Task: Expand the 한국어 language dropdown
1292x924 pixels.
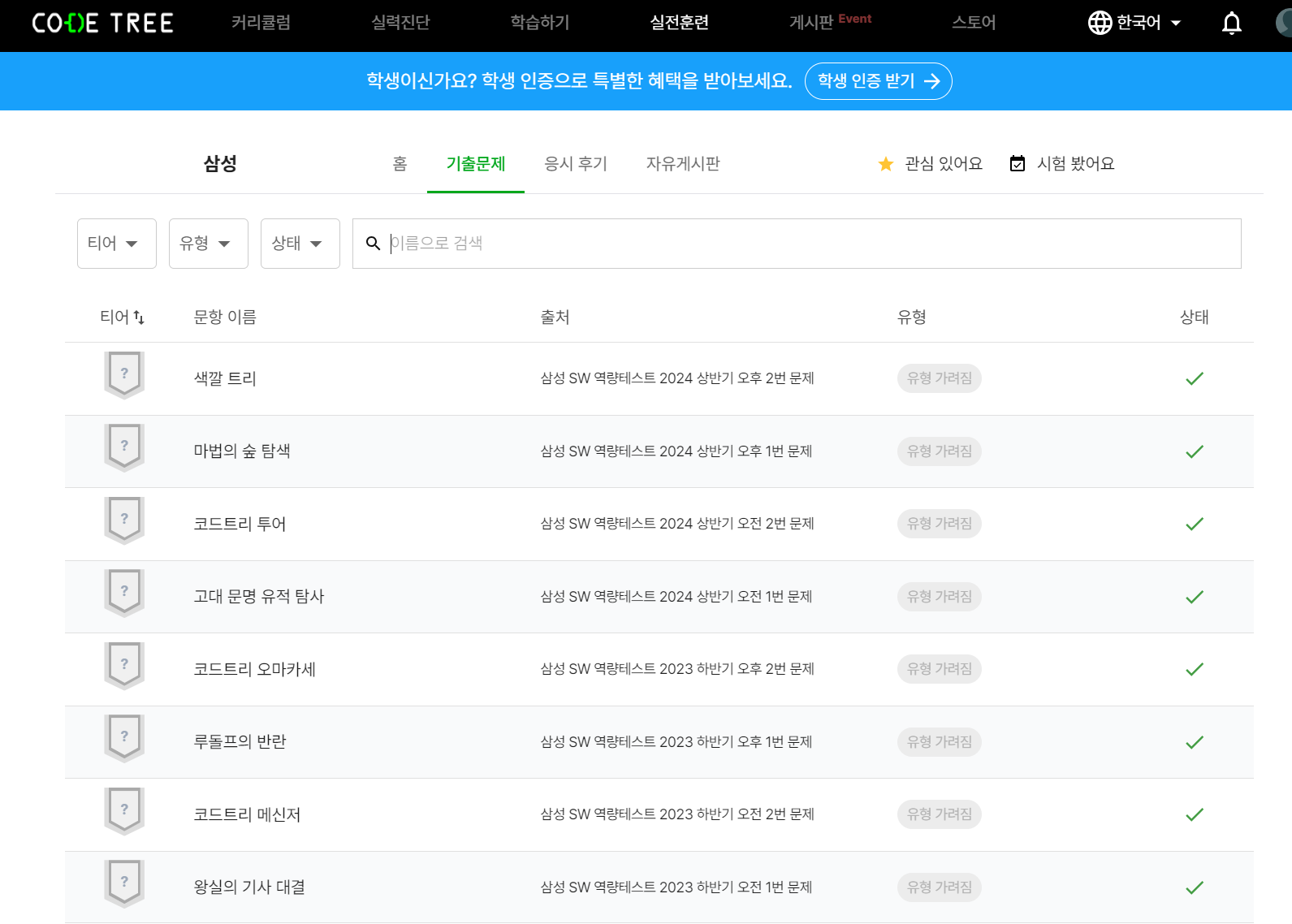Action: [x=1149, y=23]
